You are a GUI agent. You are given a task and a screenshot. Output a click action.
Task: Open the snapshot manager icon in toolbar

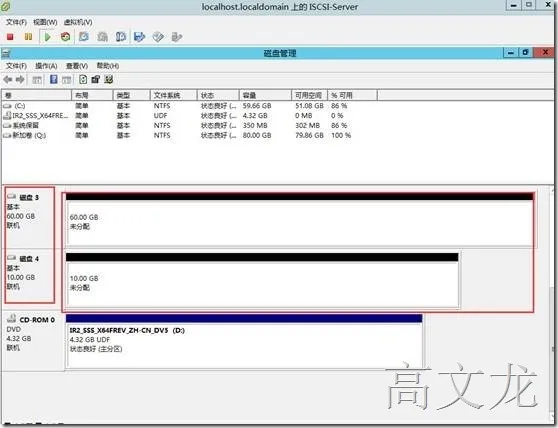pyautogui.click(x=121, y=37)
